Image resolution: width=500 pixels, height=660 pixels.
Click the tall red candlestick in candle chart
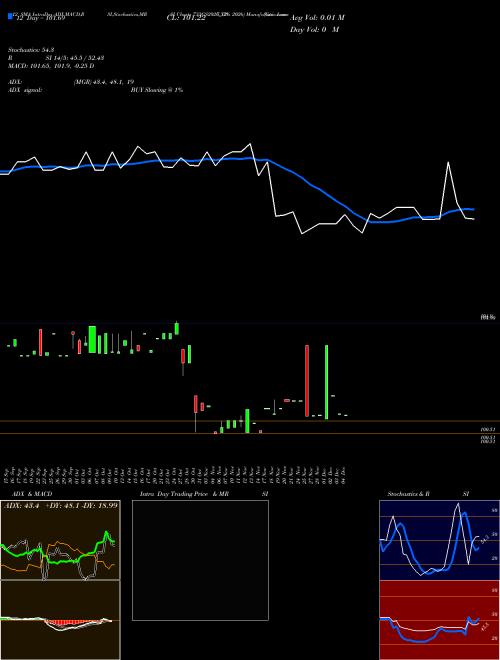307,381
